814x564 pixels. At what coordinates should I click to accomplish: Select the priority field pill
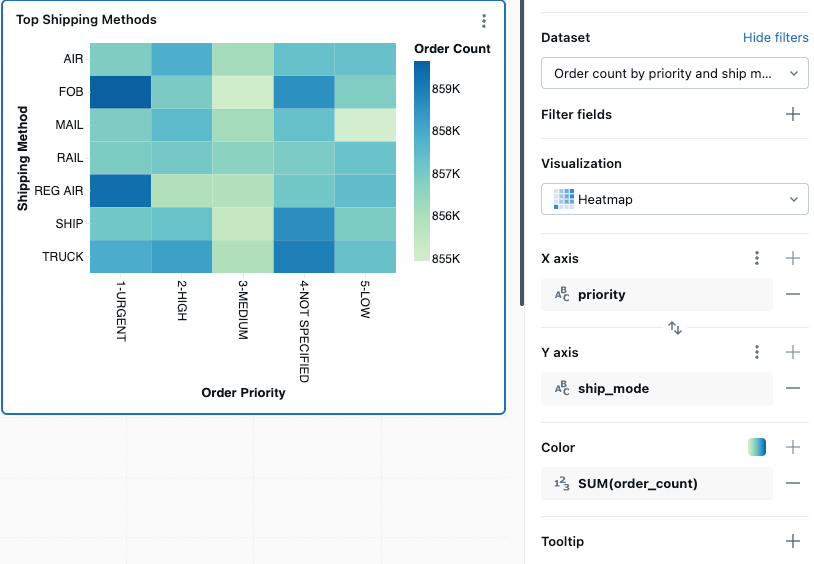click(x=657, y=294)
